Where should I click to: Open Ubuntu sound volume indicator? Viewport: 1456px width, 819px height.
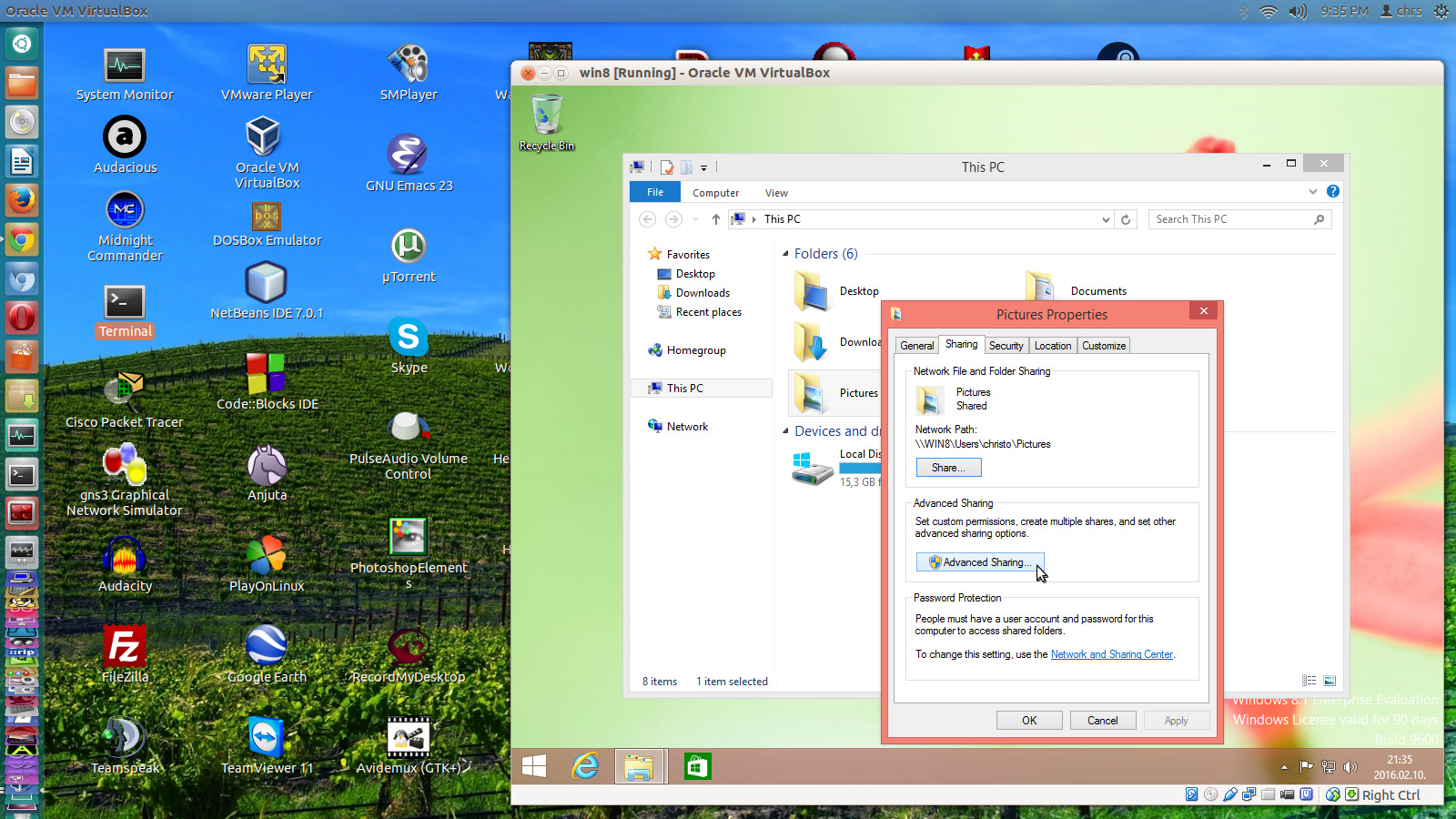[1298, 11]
